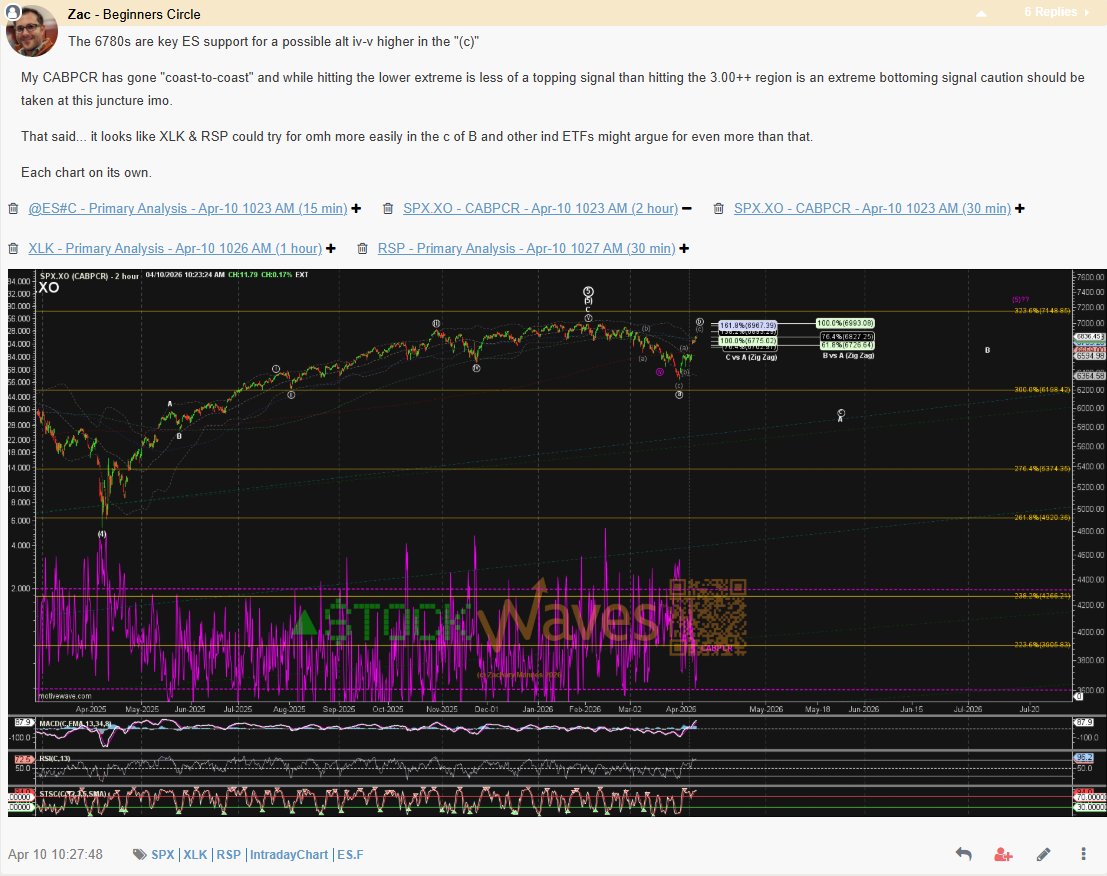
Task: Open RSP Primary Analysis 30 min chart link
Action: point(526,248)
